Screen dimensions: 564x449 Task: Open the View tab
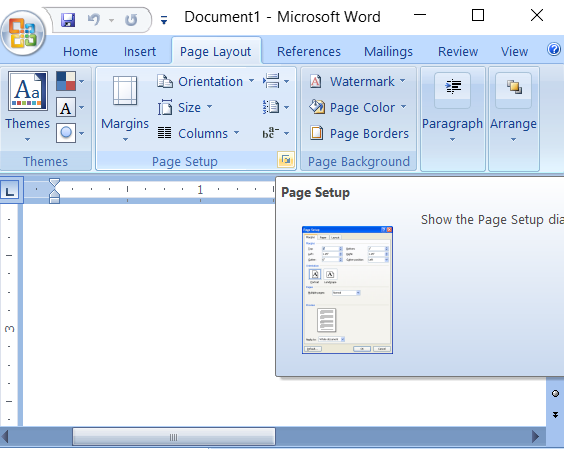[x=514, y=51]
